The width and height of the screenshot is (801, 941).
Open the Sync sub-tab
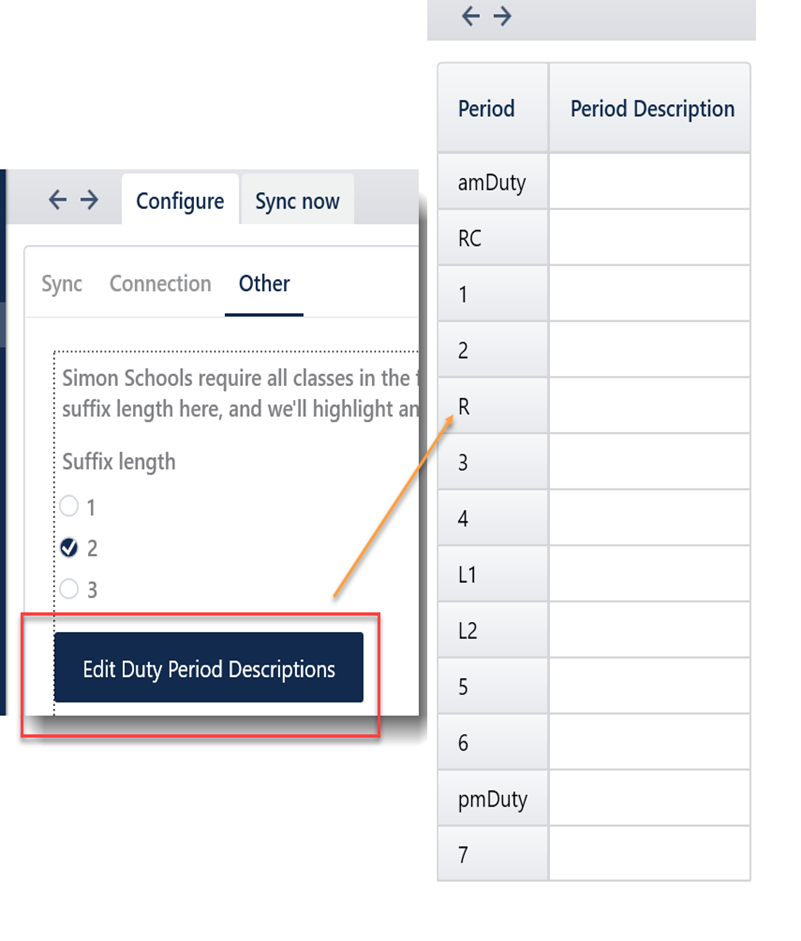(x=62, y=284)
